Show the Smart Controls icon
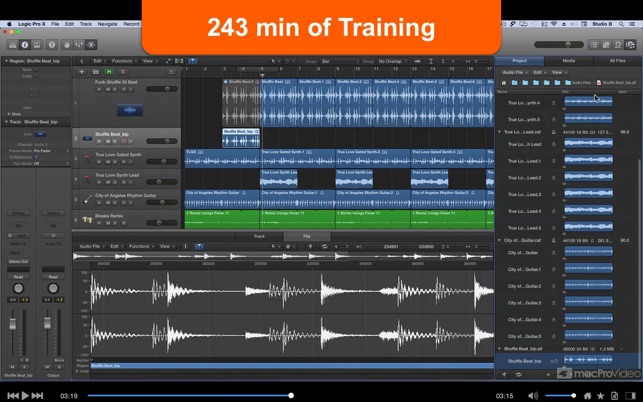The image size is (643, 402). click(x=67, y=45)
